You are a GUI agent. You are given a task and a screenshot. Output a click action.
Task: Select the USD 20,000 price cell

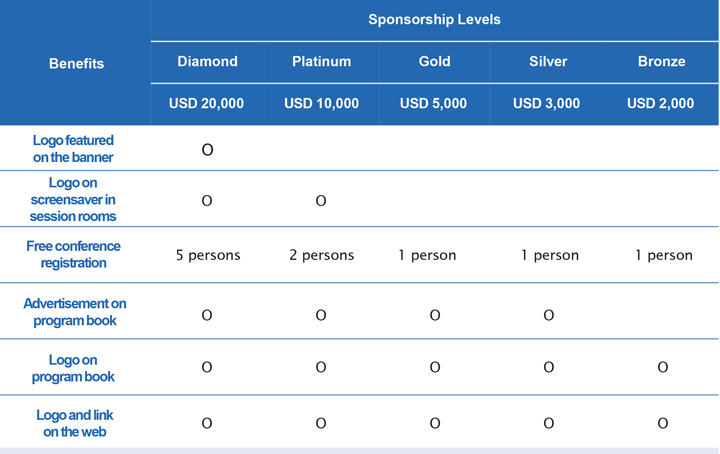[206, 103]
